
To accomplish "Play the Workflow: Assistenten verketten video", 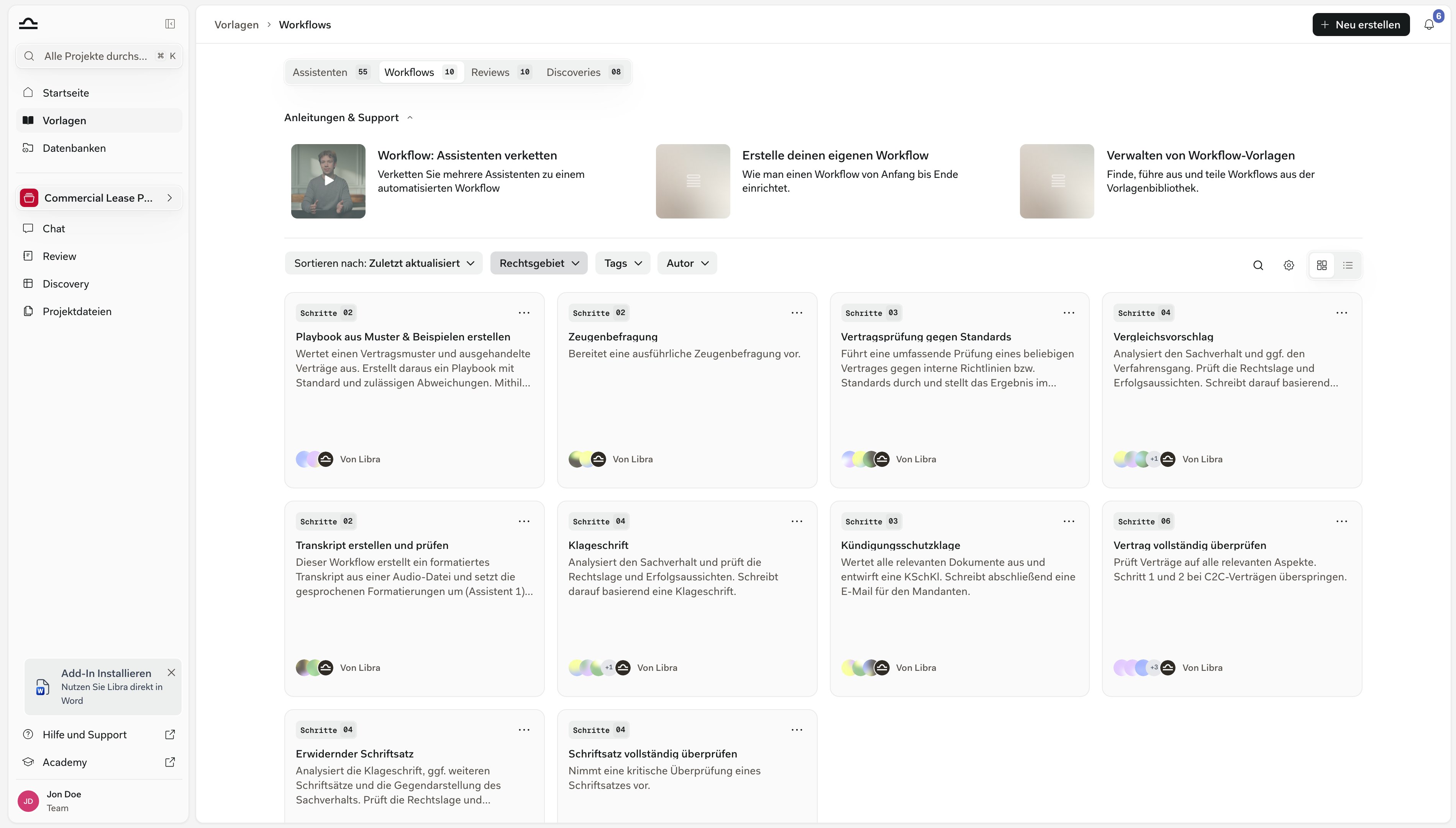I will (x=328, y=181).
